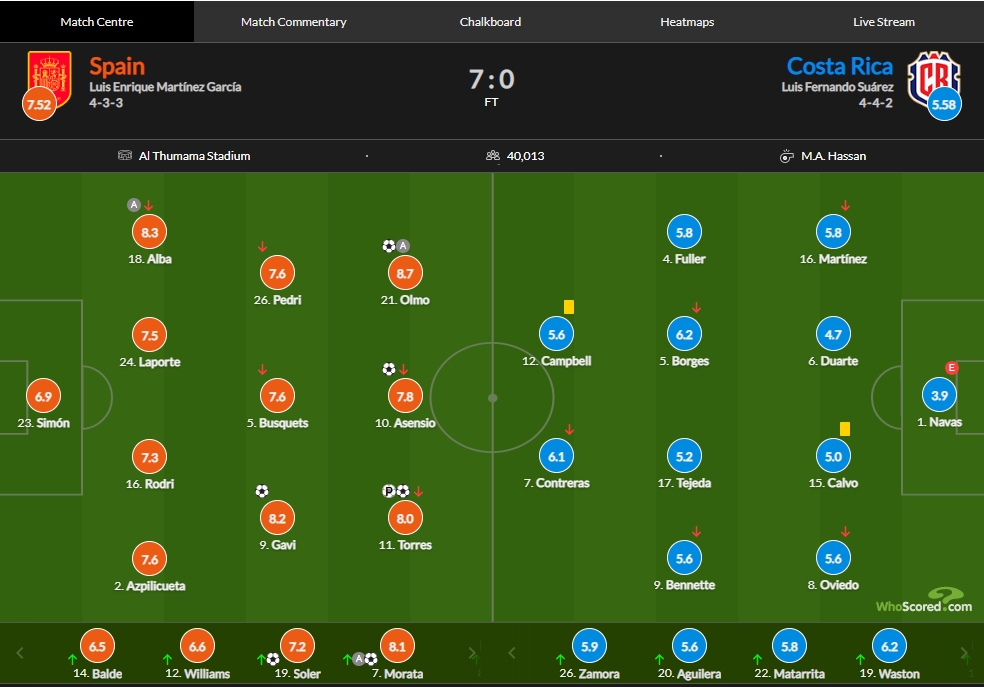Click Navas's red error icon
Image resolution: width=984 pixels, height=687 pixels.
click(x=951, y=368)
